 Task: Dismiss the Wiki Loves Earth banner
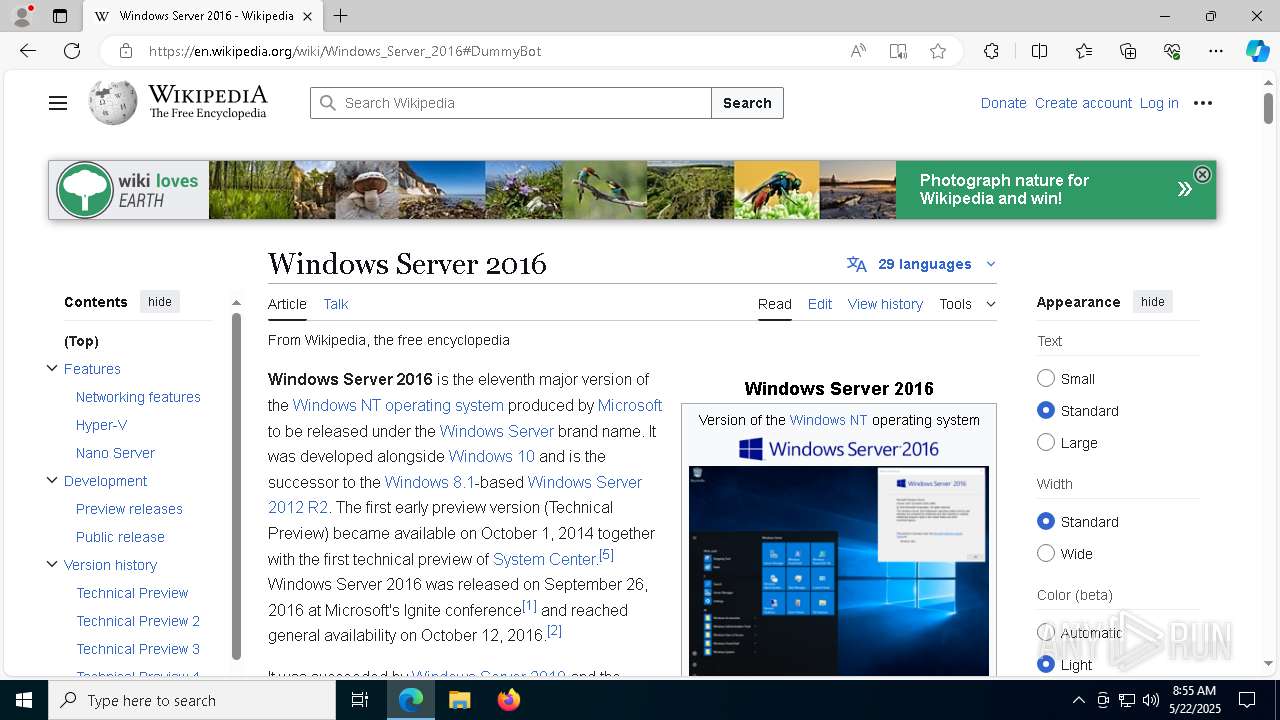coord(1202,174)
